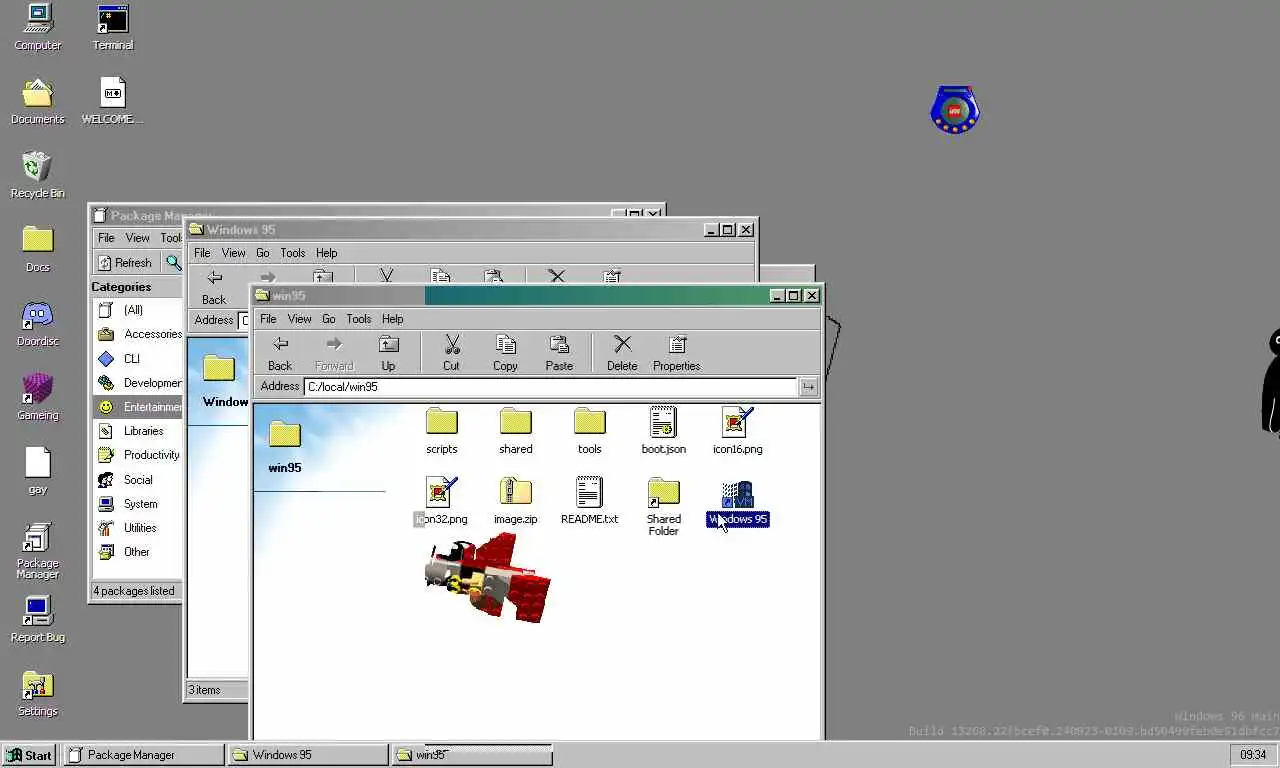Open View menu in win95 window
The image size is (1280, 768).
point(299,319)
